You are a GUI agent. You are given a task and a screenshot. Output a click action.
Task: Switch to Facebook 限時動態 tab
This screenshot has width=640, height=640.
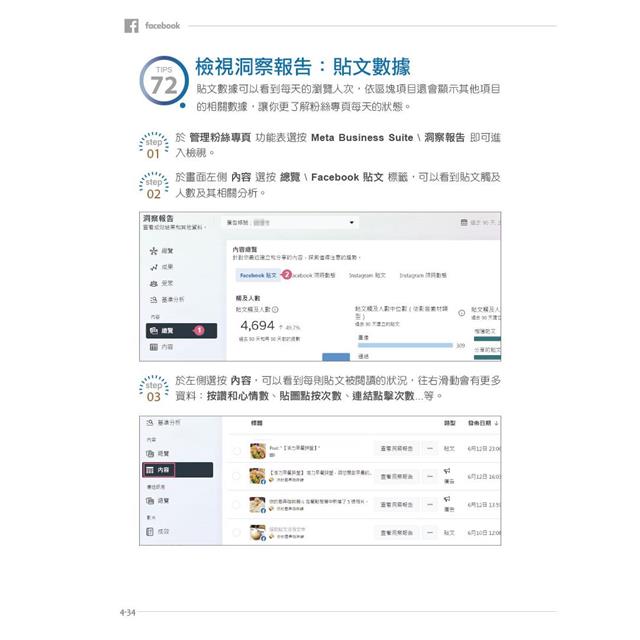pos(313,276)
